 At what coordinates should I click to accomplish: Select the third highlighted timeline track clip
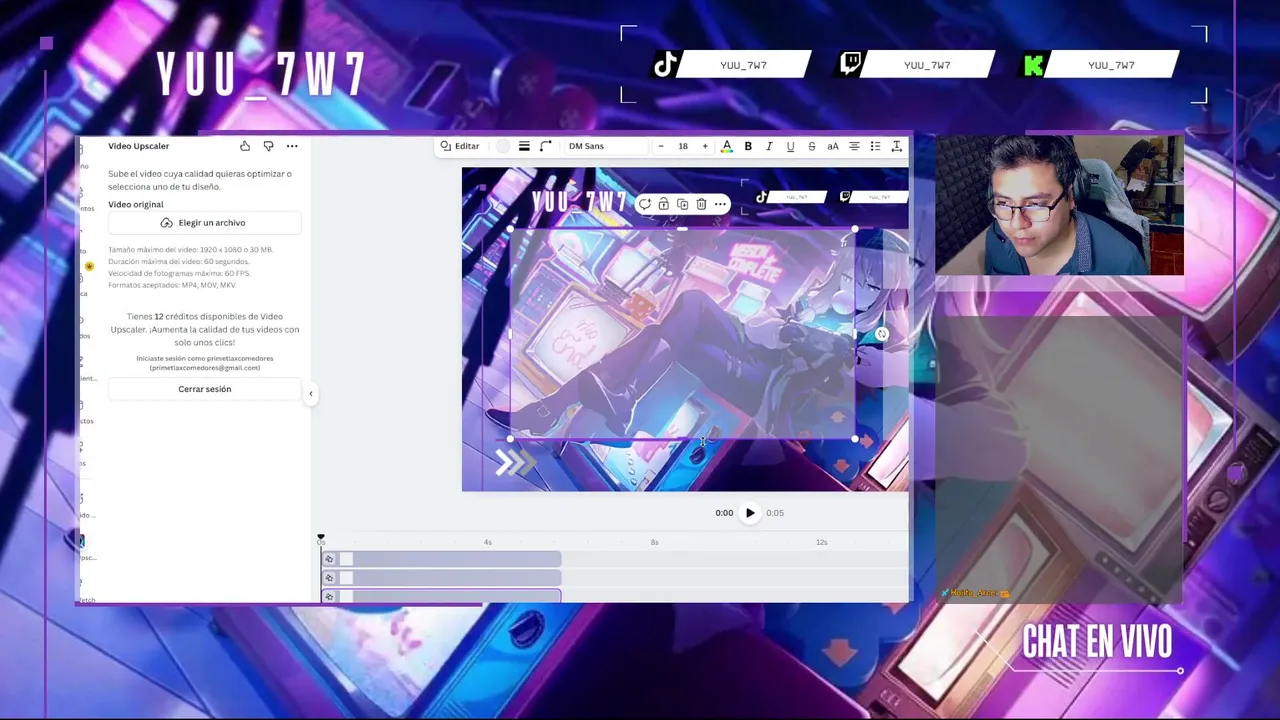[441, 596]
